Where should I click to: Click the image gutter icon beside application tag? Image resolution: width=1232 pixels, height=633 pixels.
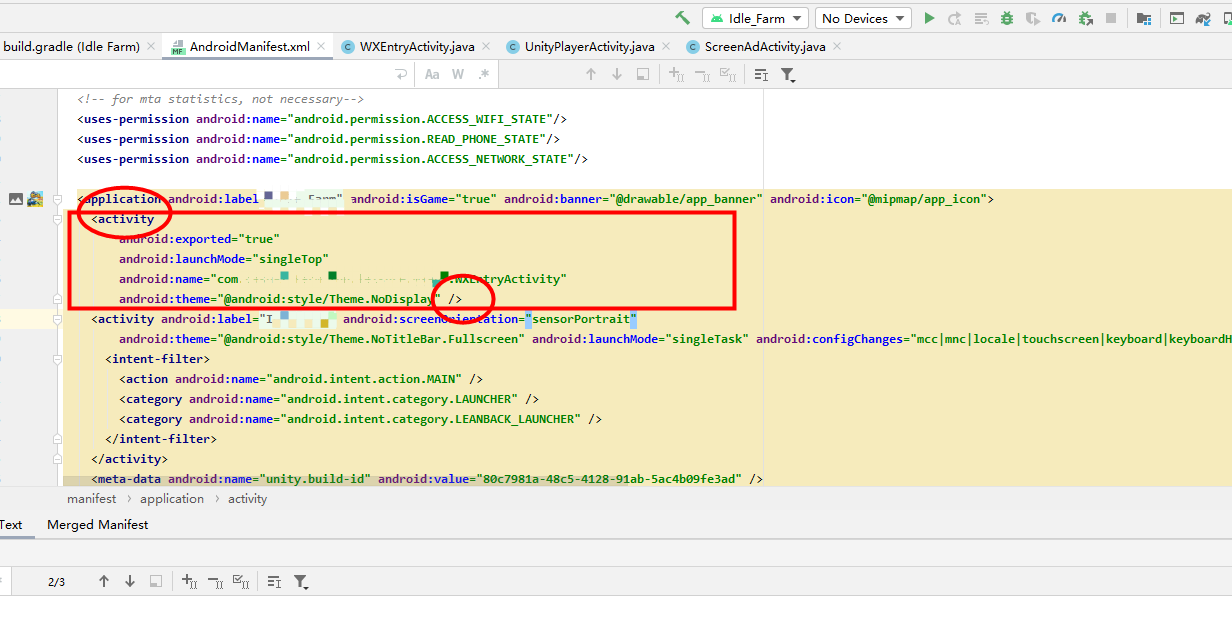pos(16,199)
